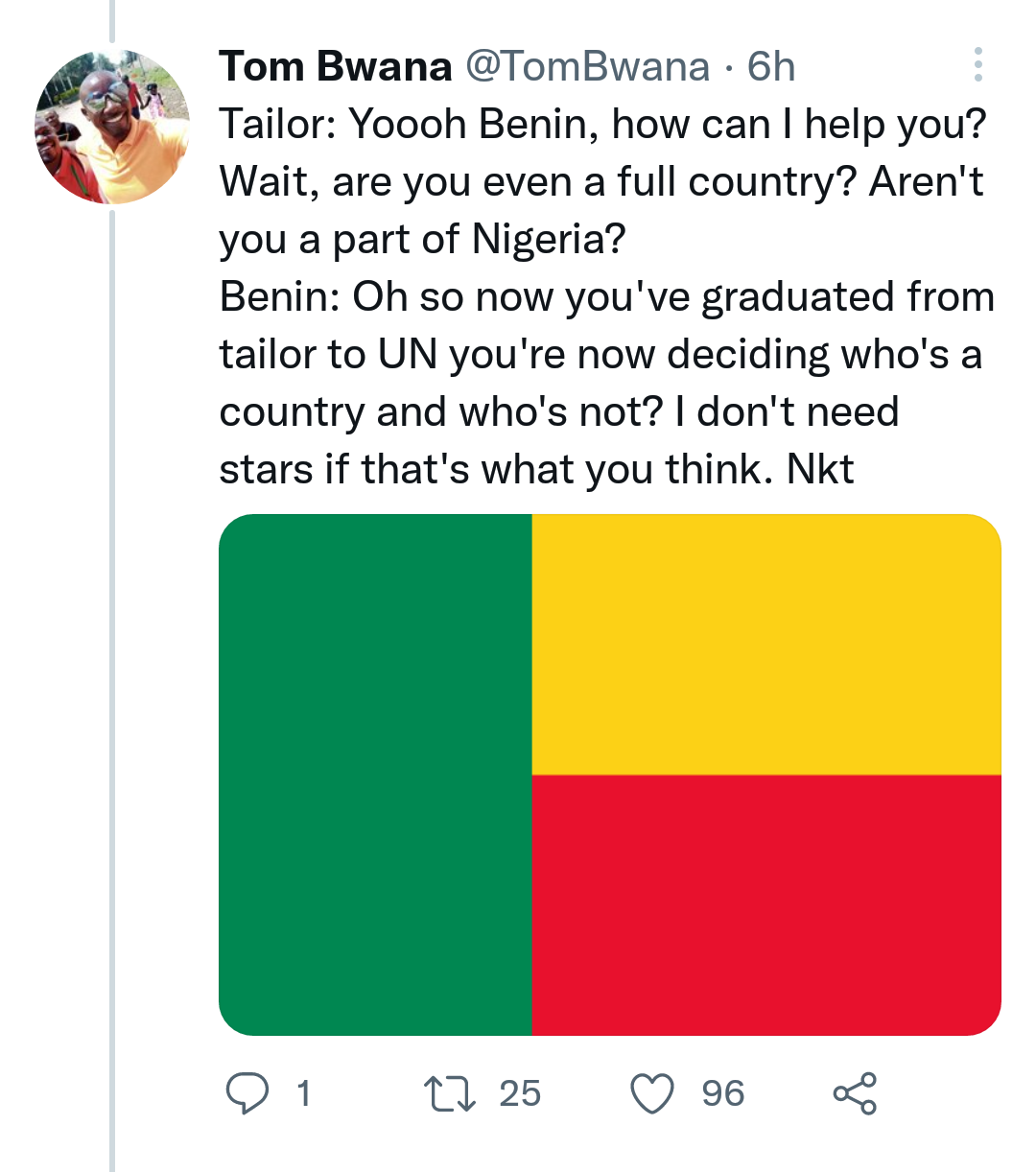Click the thread line below the avatar

[112, 671]
